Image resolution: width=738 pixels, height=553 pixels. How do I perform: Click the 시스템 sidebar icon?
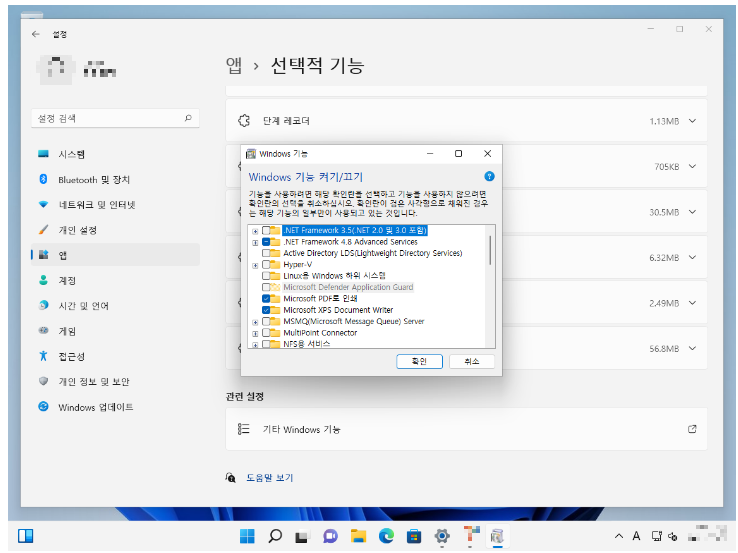43,154
